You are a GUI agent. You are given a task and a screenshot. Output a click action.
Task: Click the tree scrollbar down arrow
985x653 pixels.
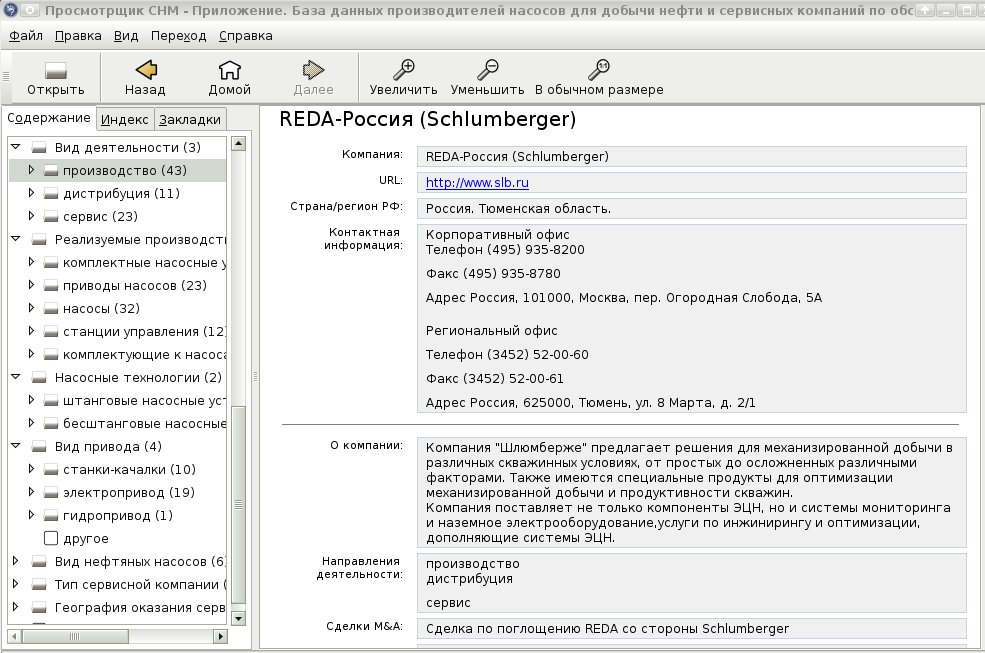(x=239, y=618)
